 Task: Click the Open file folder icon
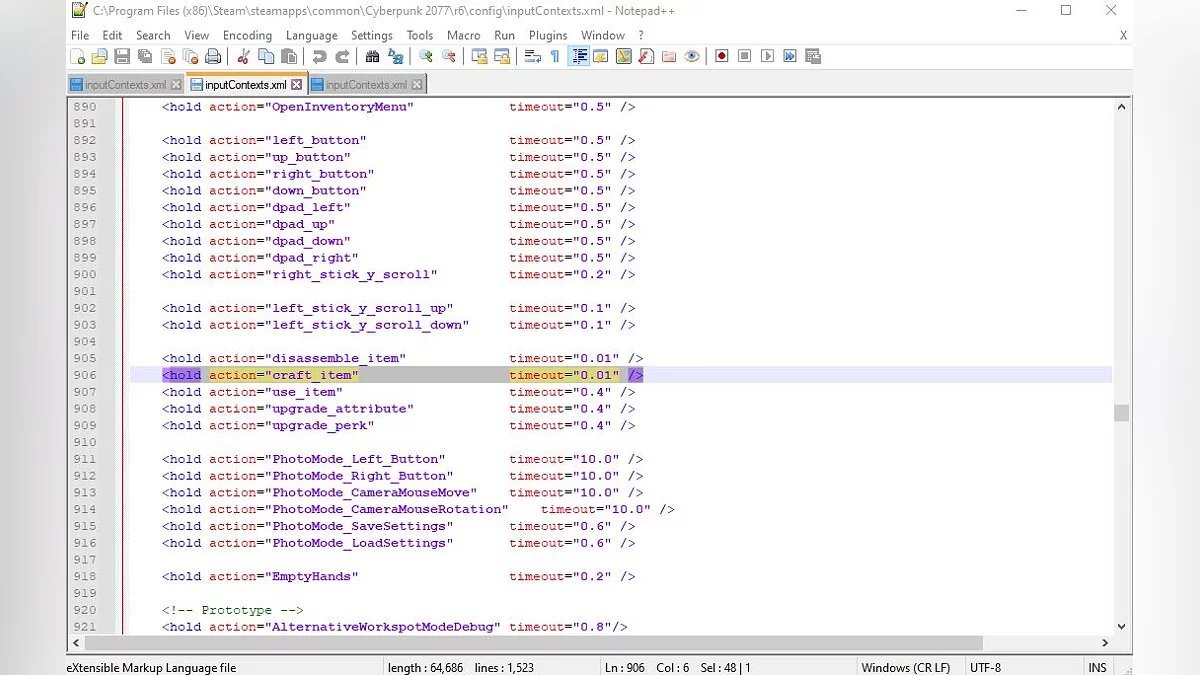coord(99,57)
